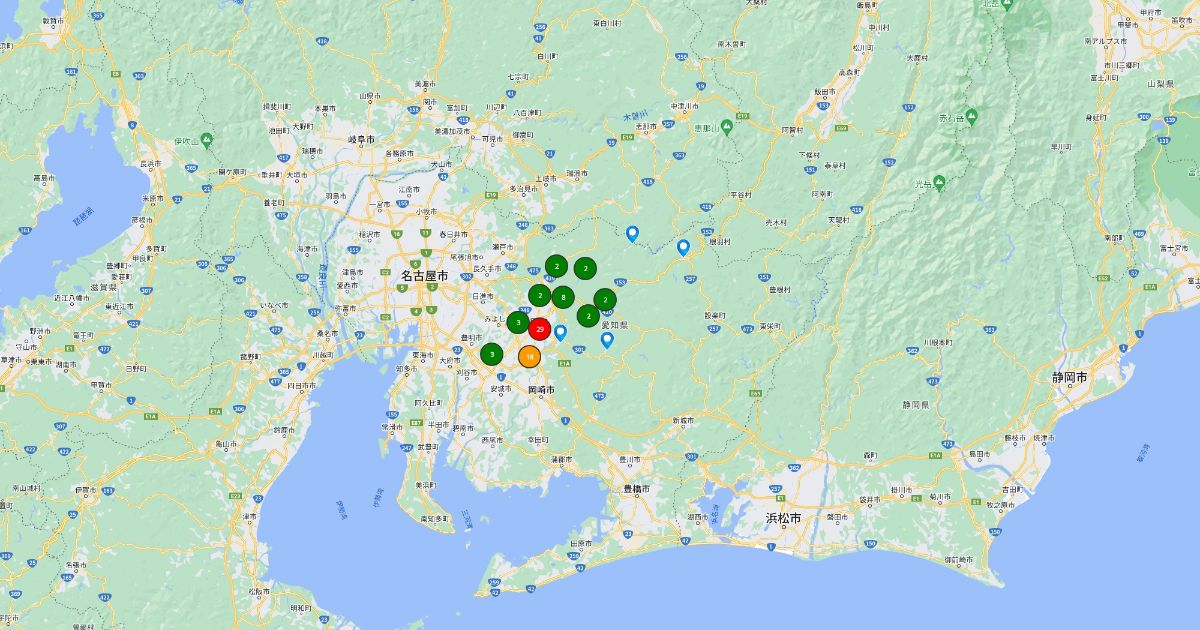The width and height of the screenshot is (1200, 630).
Task: Select the 豊橋市 city label
Action: [x=637, y=488]
